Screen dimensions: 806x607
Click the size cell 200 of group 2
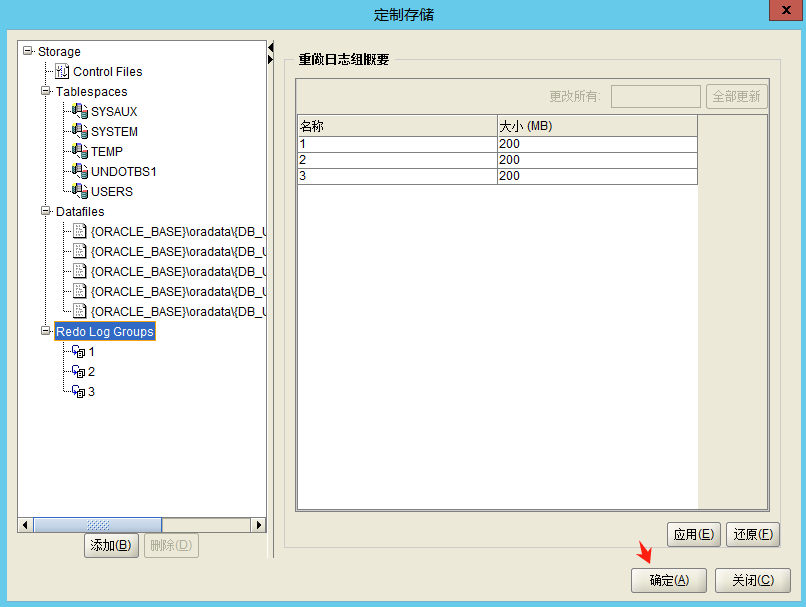pos(597,160)
